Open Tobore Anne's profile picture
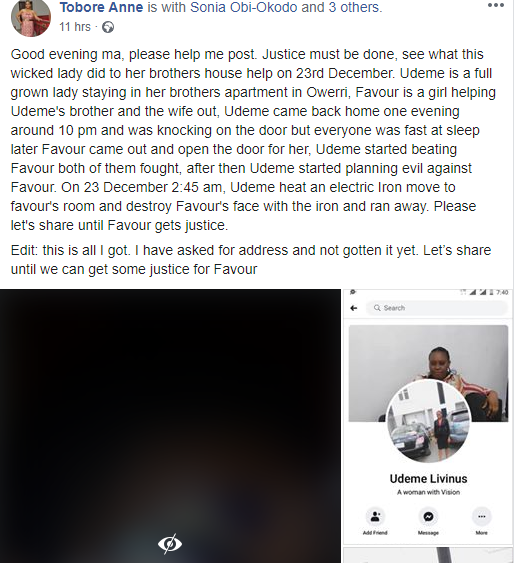514x563 pixels. coord(31,18)
